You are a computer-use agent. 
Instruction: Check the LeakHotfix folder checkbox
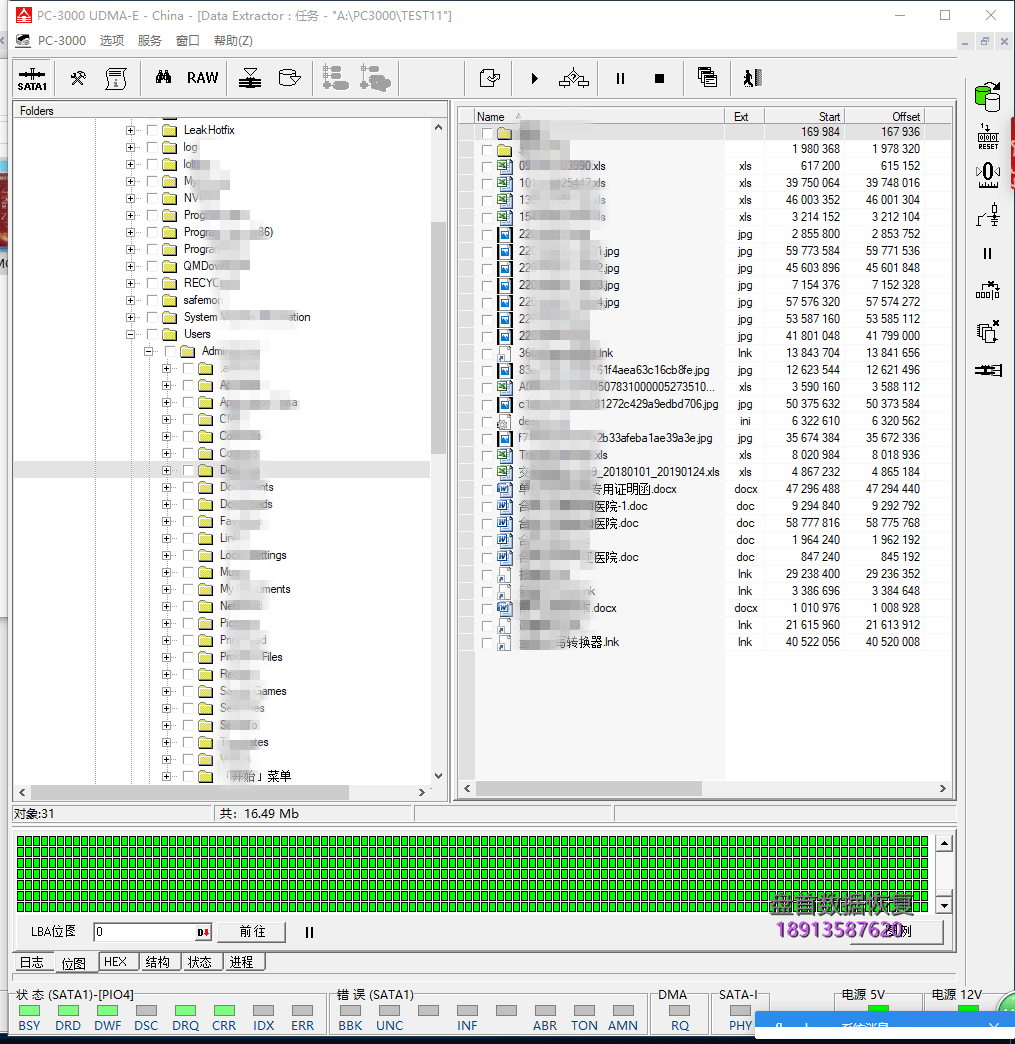pos(152,130)
